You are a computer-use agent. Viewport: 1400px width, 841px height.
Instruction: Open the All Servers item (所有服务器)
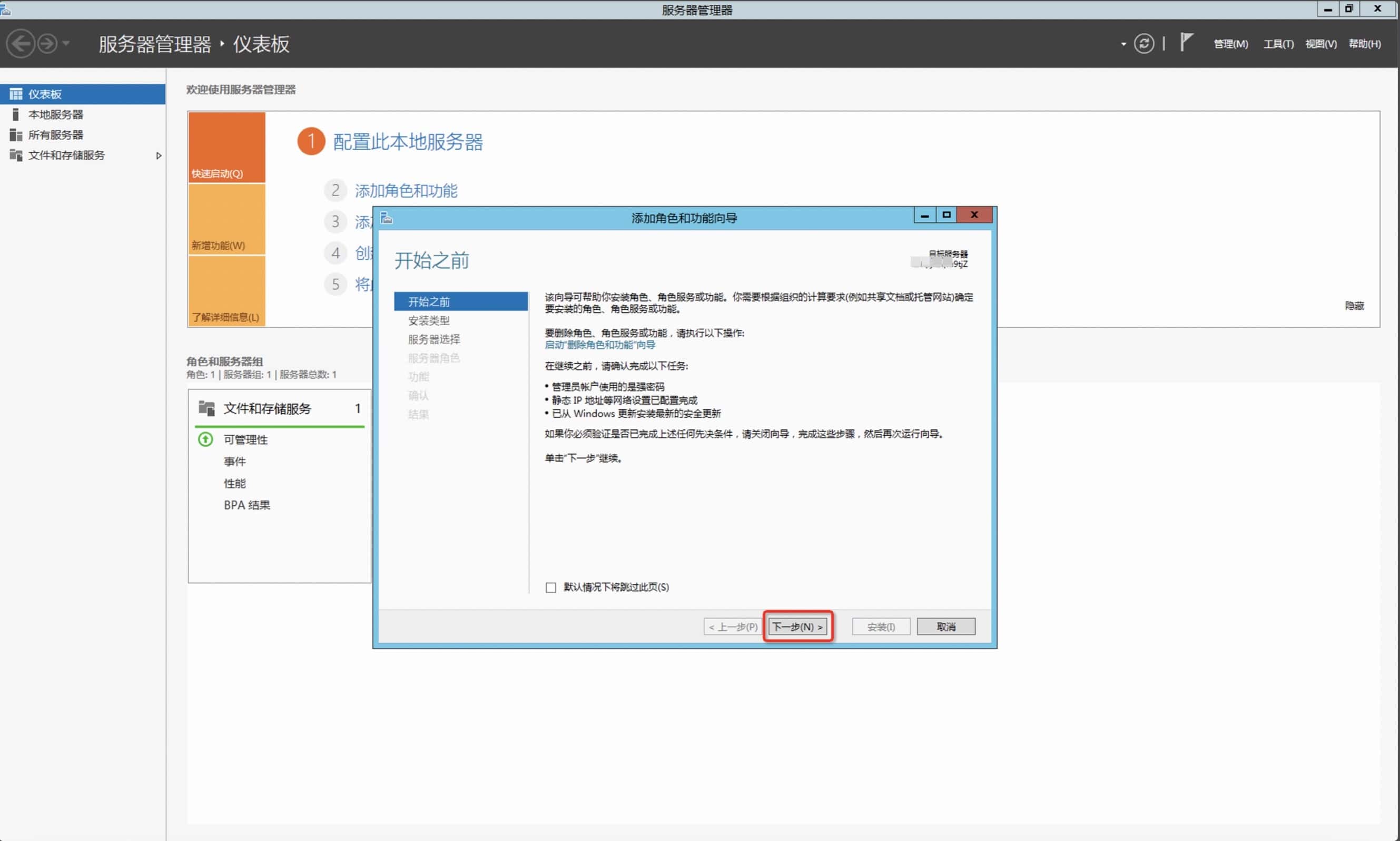pos(55,135)
